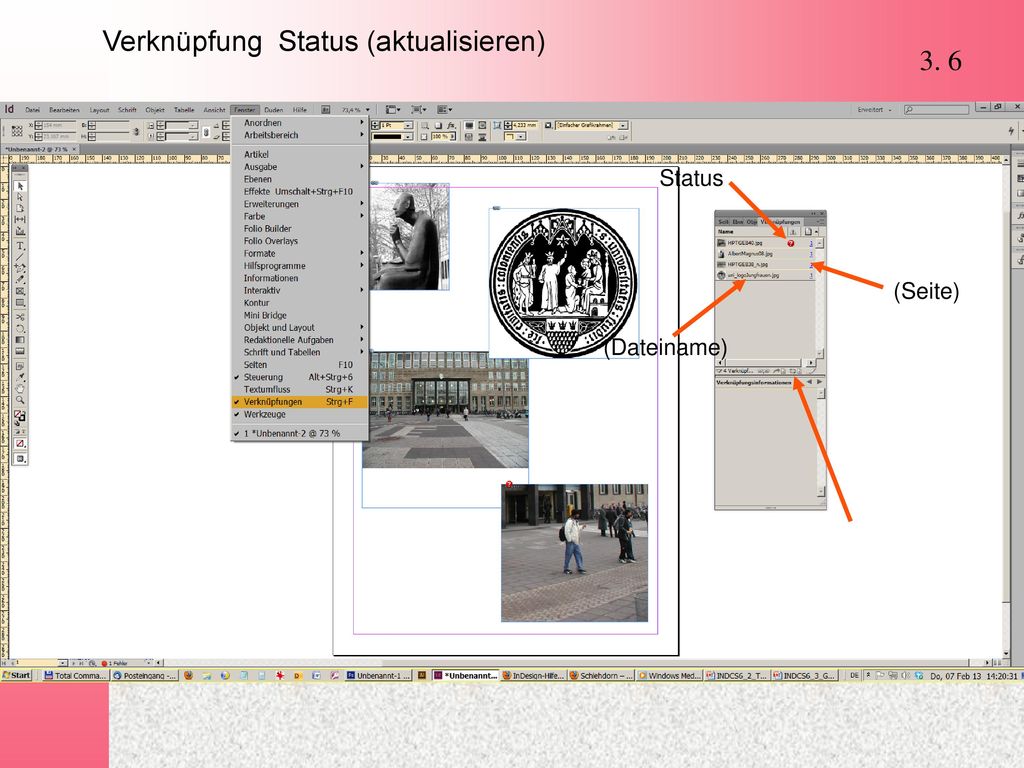Select the Hand tool
Image resolution: width=1024 pixels, height=768 pixels.
click(20, 389)
